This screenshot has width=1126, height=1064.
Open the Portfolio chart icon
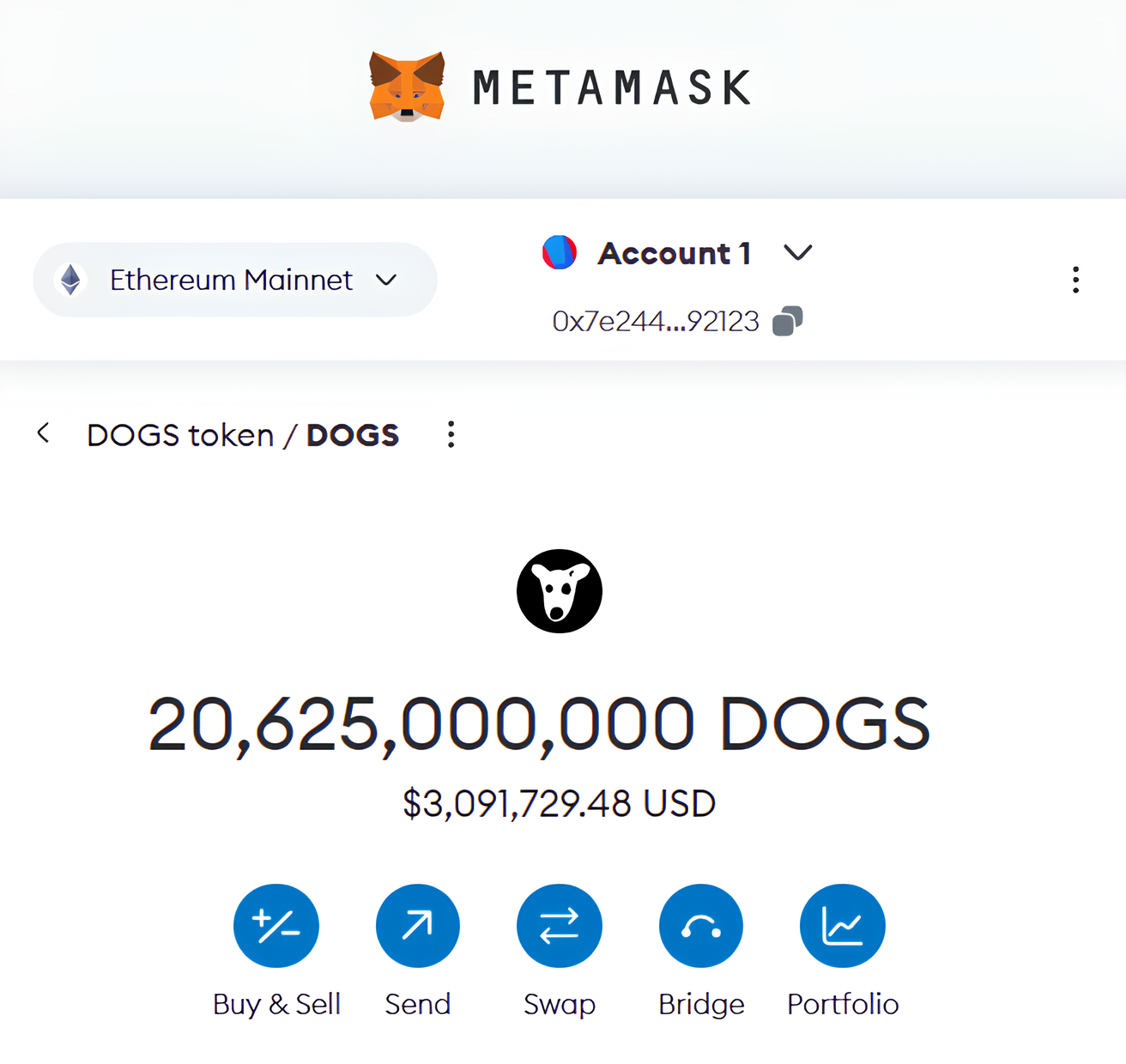click(842, 926)
